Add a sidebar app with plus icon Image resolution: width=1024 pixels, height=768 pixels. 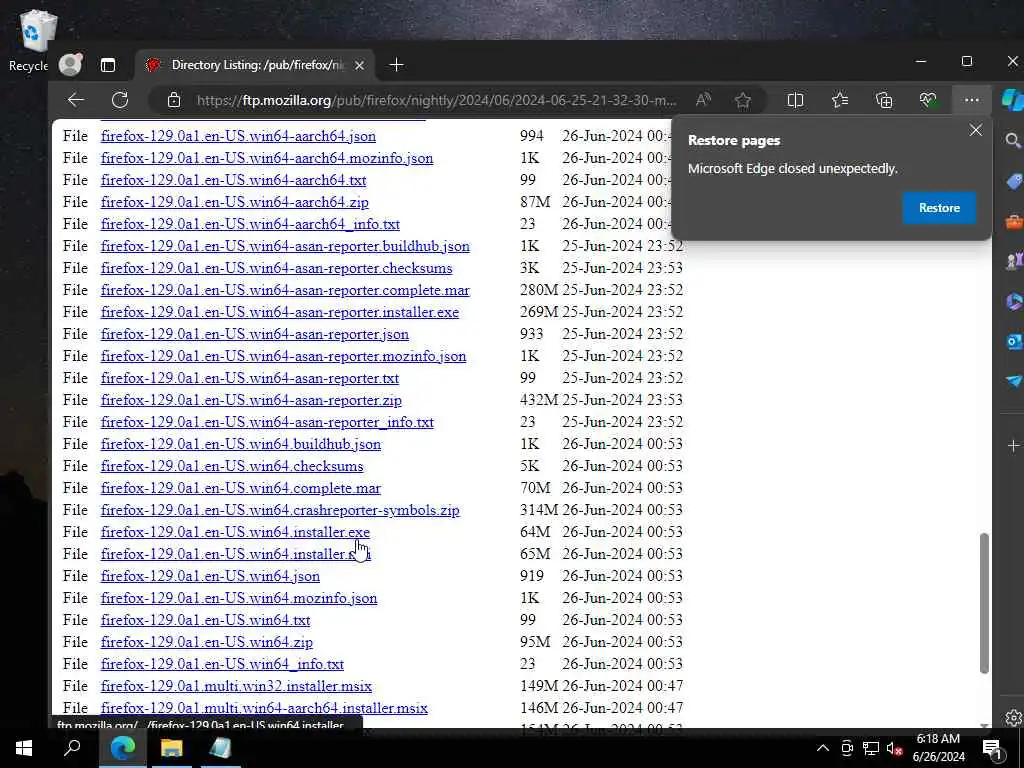1014,445
